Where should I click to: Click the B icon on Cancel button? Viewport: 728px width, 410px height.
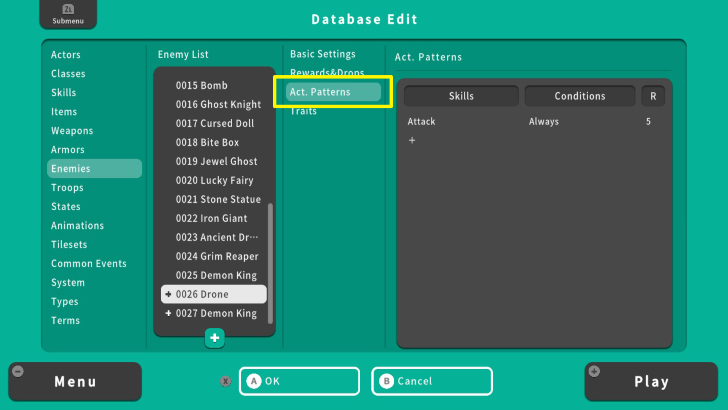coord(386,381)
